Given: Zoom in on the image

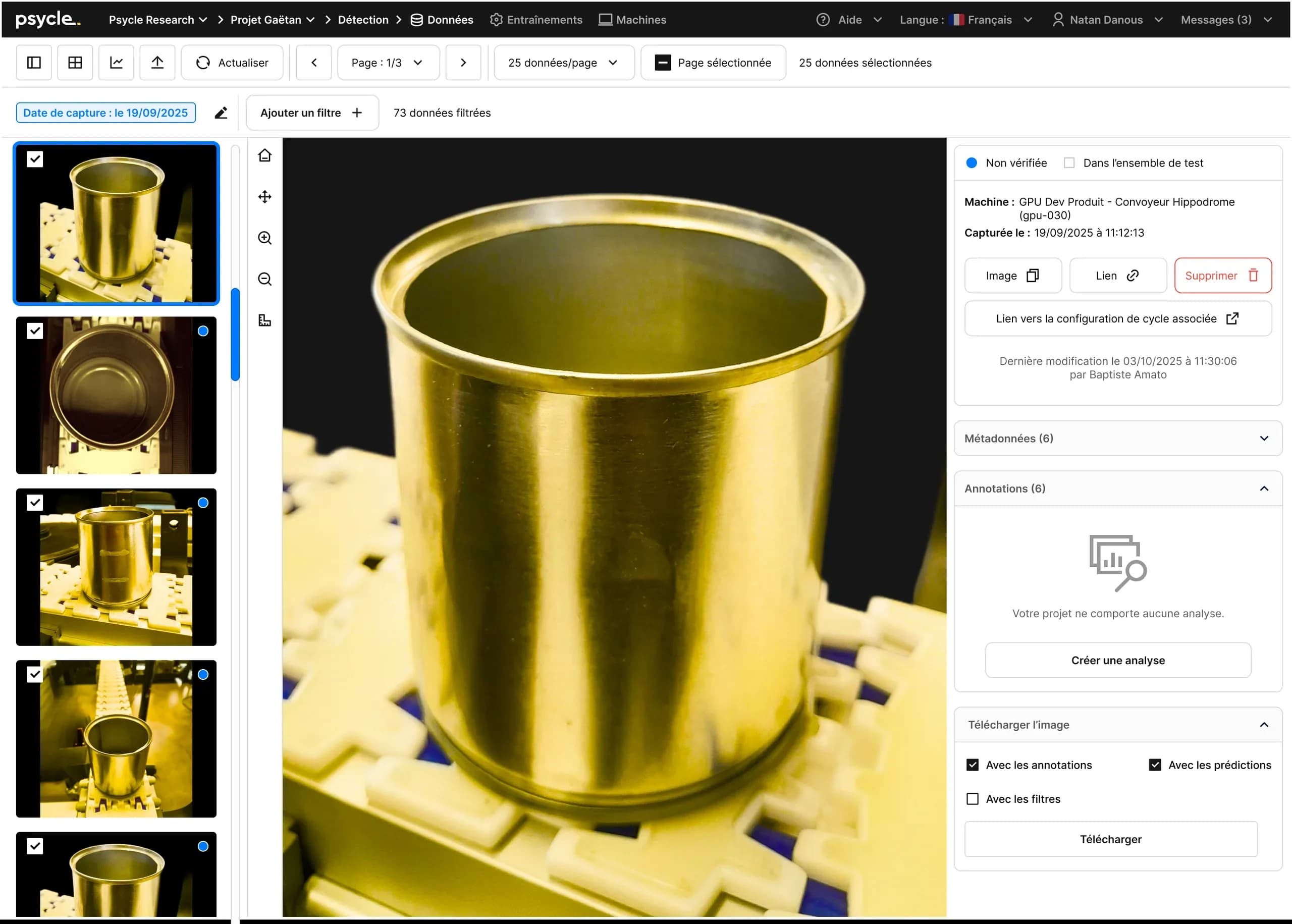Looking at the screenshot, I should [264, 238].
